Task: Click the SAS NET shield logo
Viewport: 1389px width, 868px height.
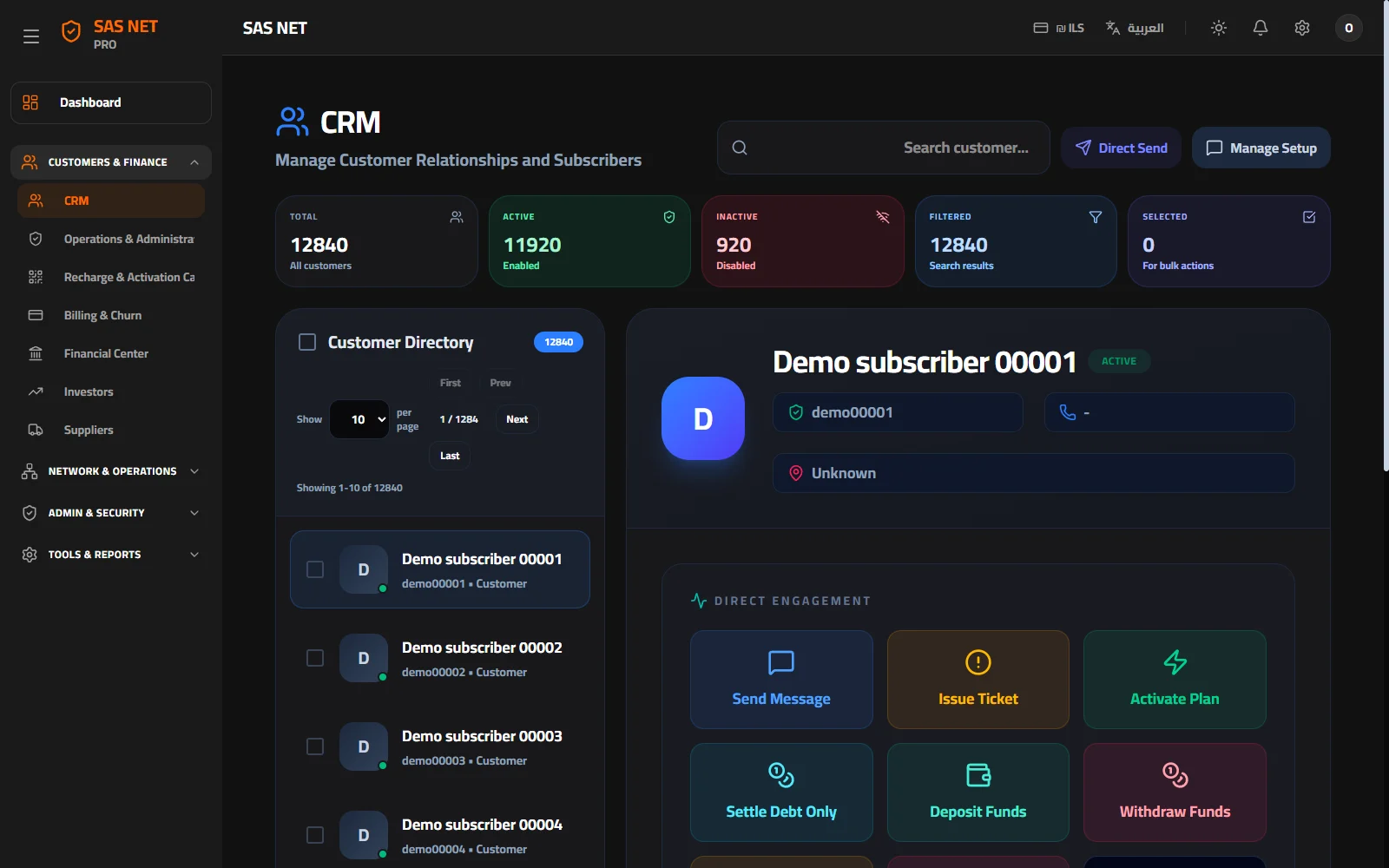Action: (71, 32)
